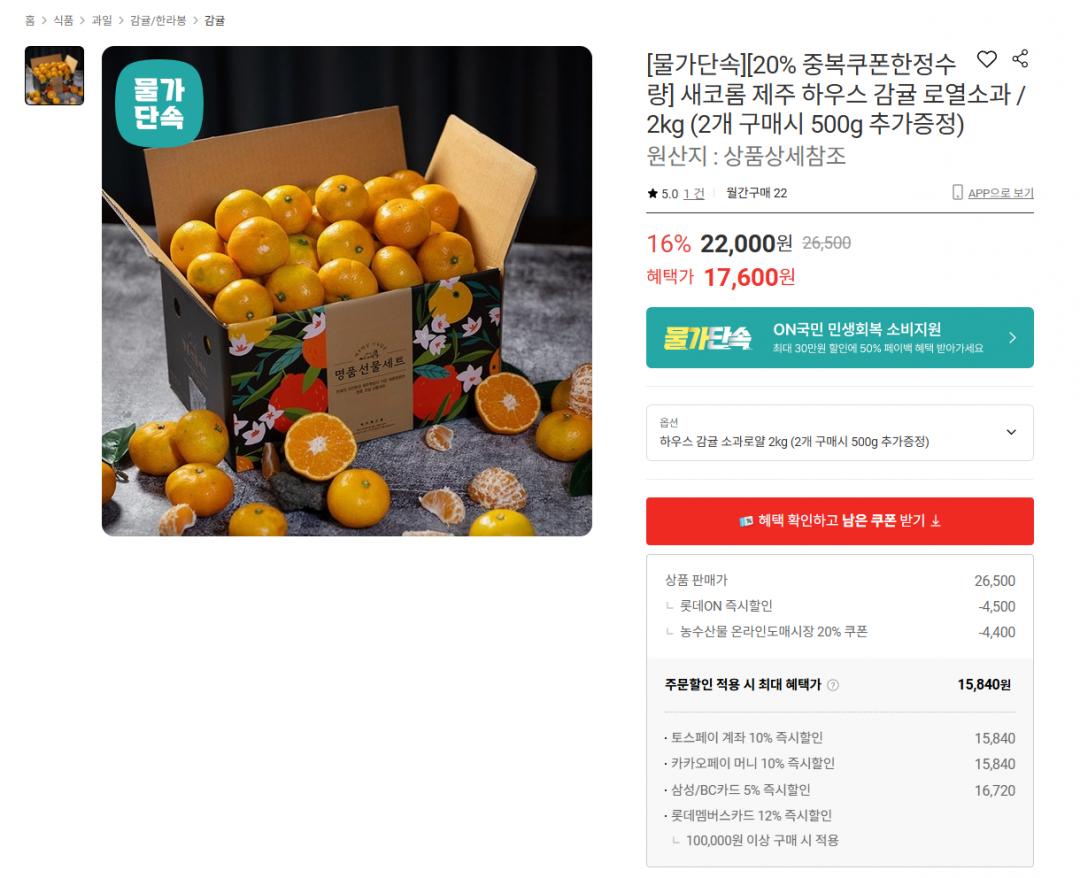Click the download arrow on coupon button
1080x878 pixels.
(935, 521)
